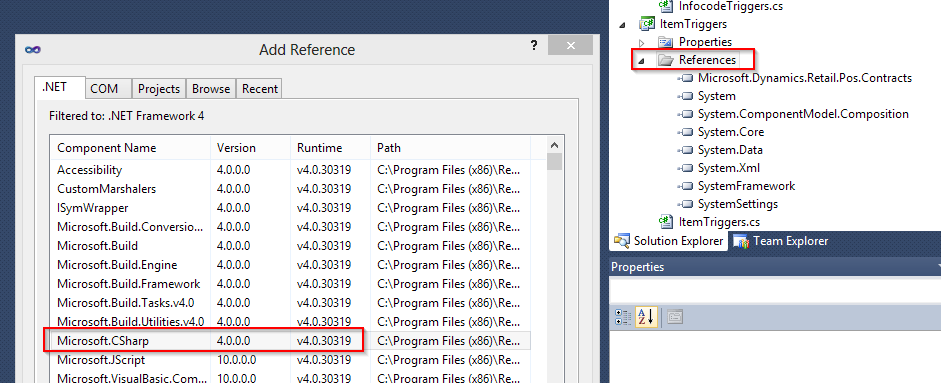941x383 pixels.
Task: Click the help question mark in Add Reference
Action: [534, 45]
